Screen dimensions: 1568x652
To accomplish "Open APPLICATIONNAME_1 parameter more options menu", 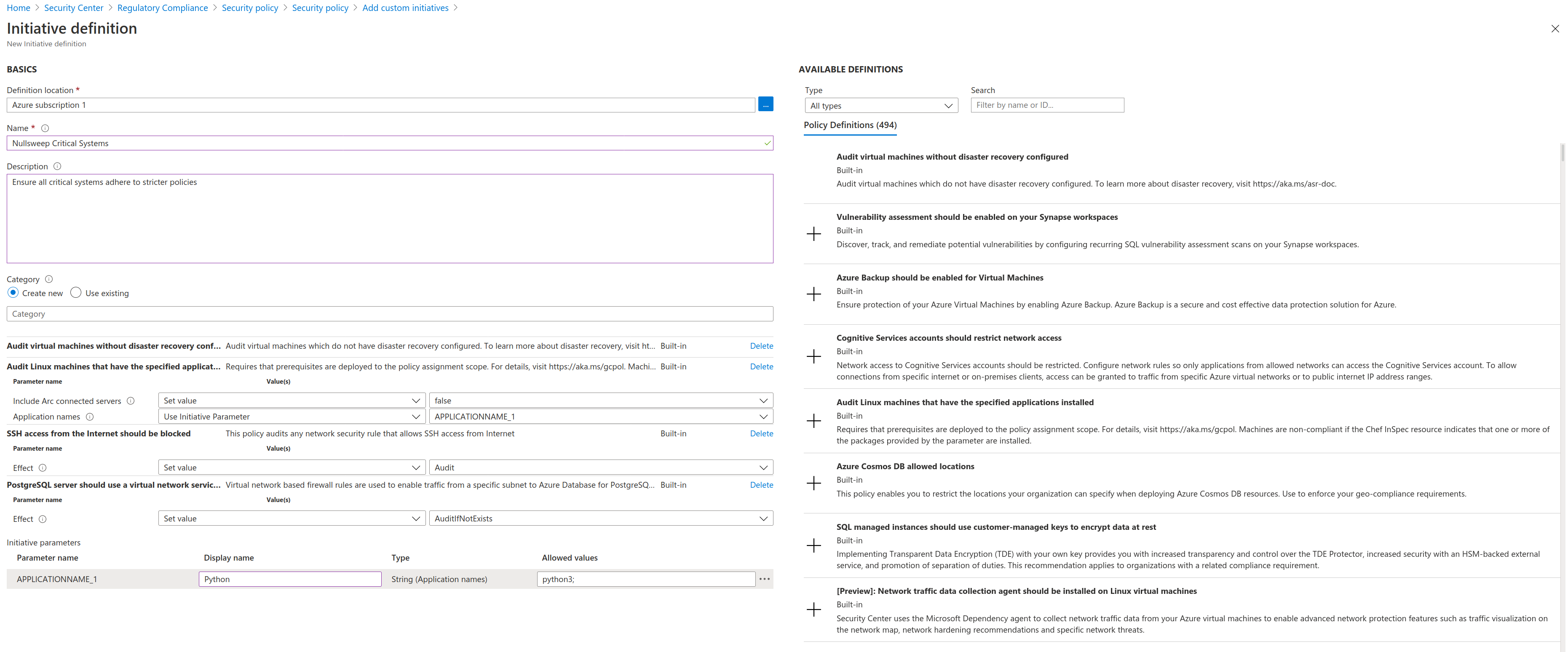I will [765, 579].
